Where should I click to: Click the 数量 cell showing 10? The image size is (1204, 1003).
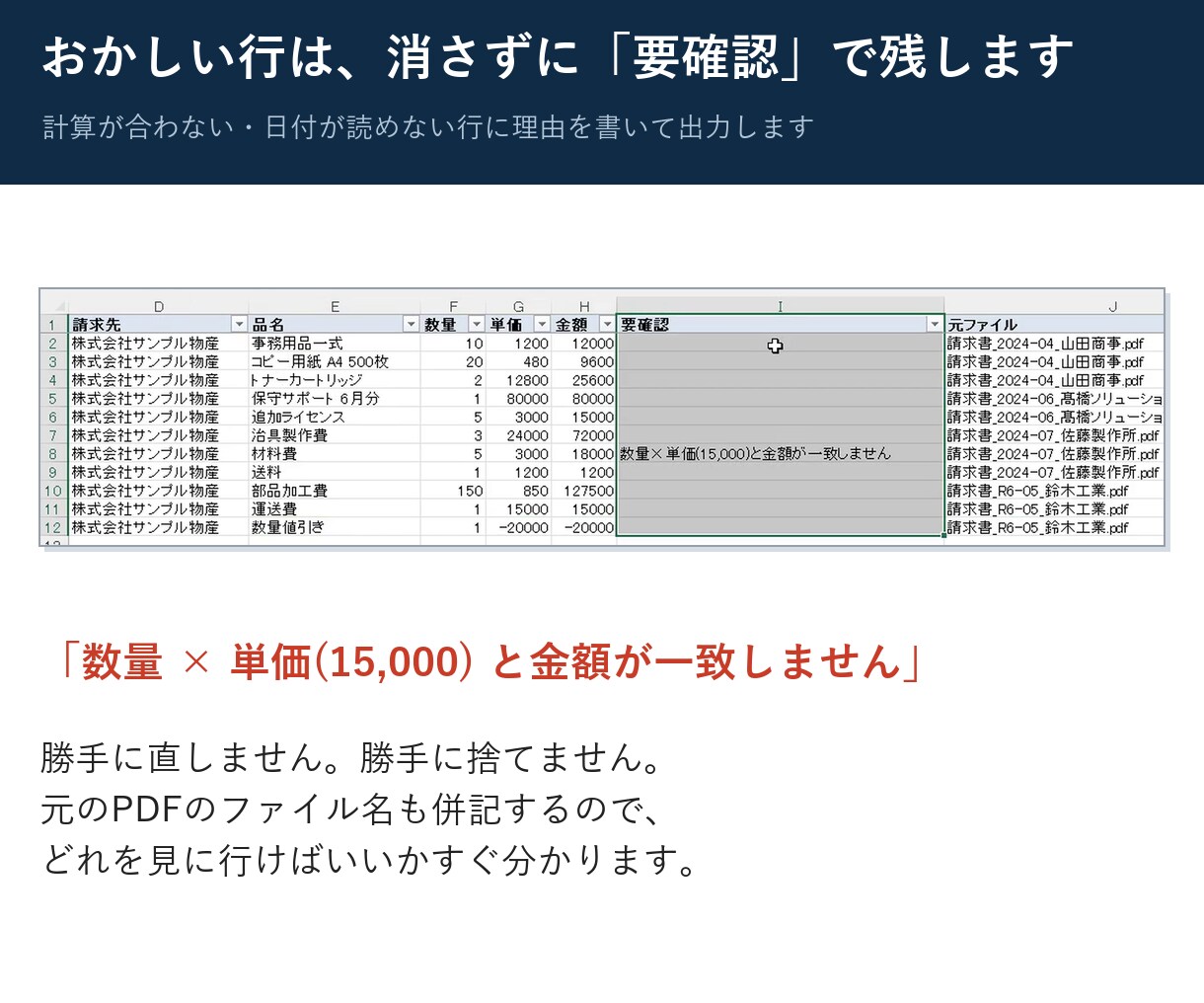(x=453, y=344)
